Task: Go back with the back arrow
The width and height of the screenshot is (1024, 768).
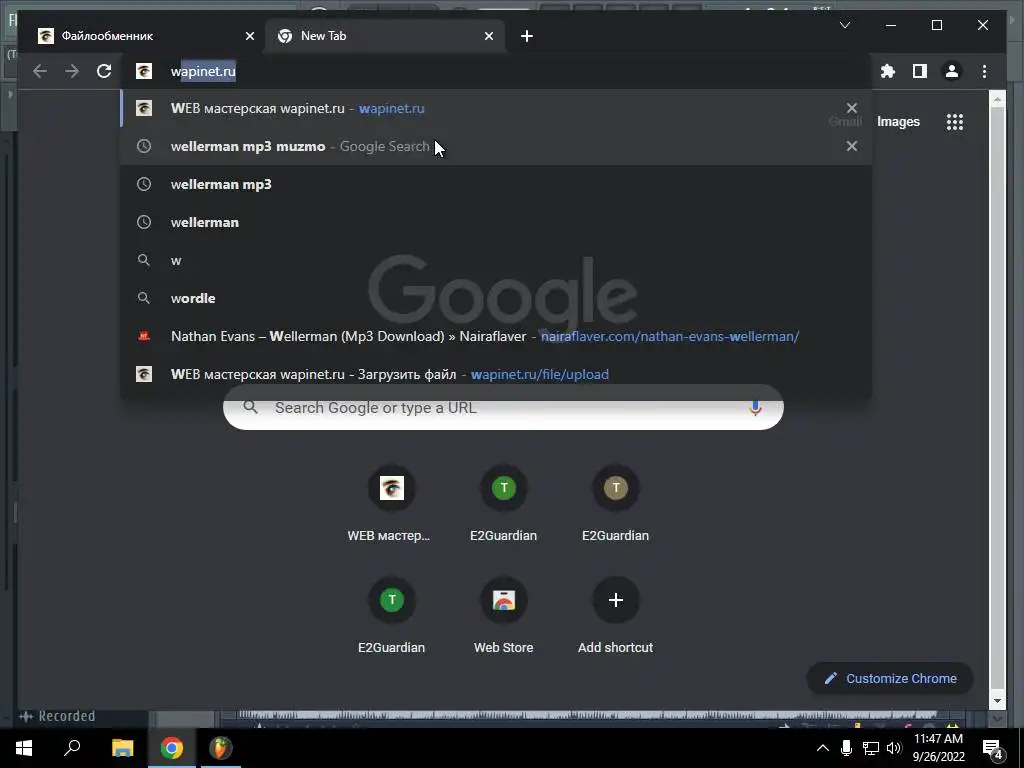Action: pyautogui.click(x=40, y=71)
